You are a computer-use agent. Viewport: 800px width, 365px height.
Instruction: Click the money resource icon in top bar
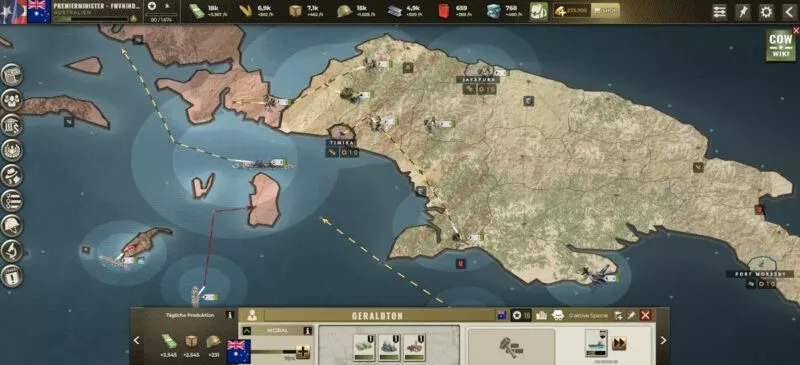[x=197, y=11]
